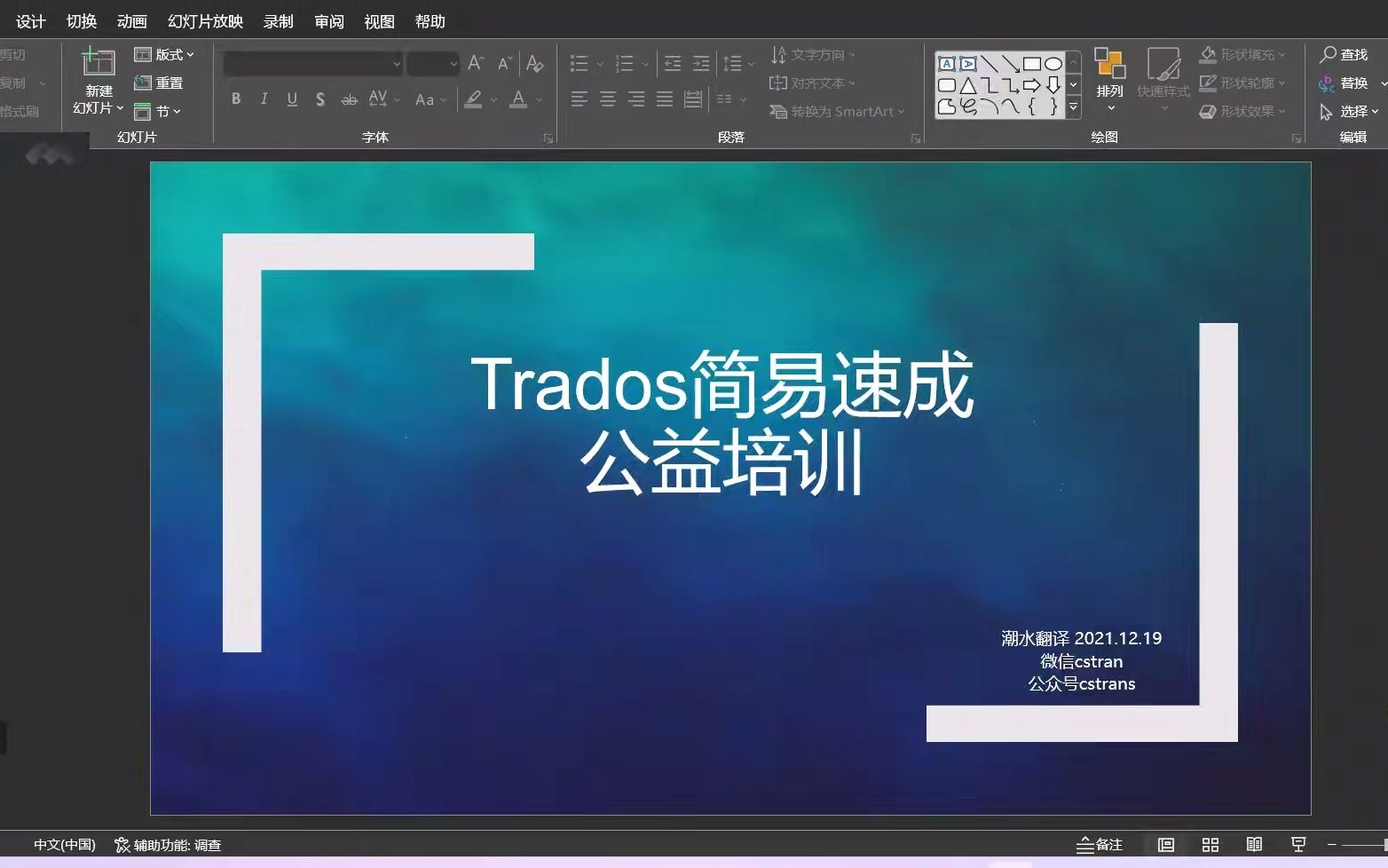Switch to the 设计 (Design) ribbon tab
Screen dimensions: 1388x868
(x=29, y=20)
